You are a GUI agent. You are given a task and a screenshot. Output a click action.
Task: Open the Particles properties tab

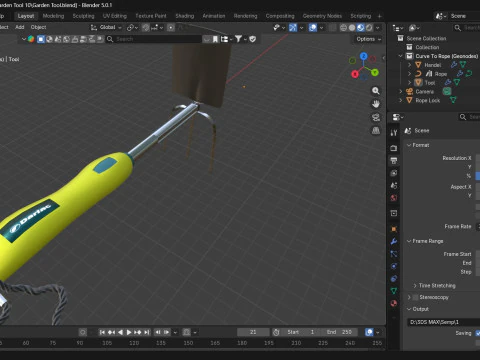tap(394, 254)
